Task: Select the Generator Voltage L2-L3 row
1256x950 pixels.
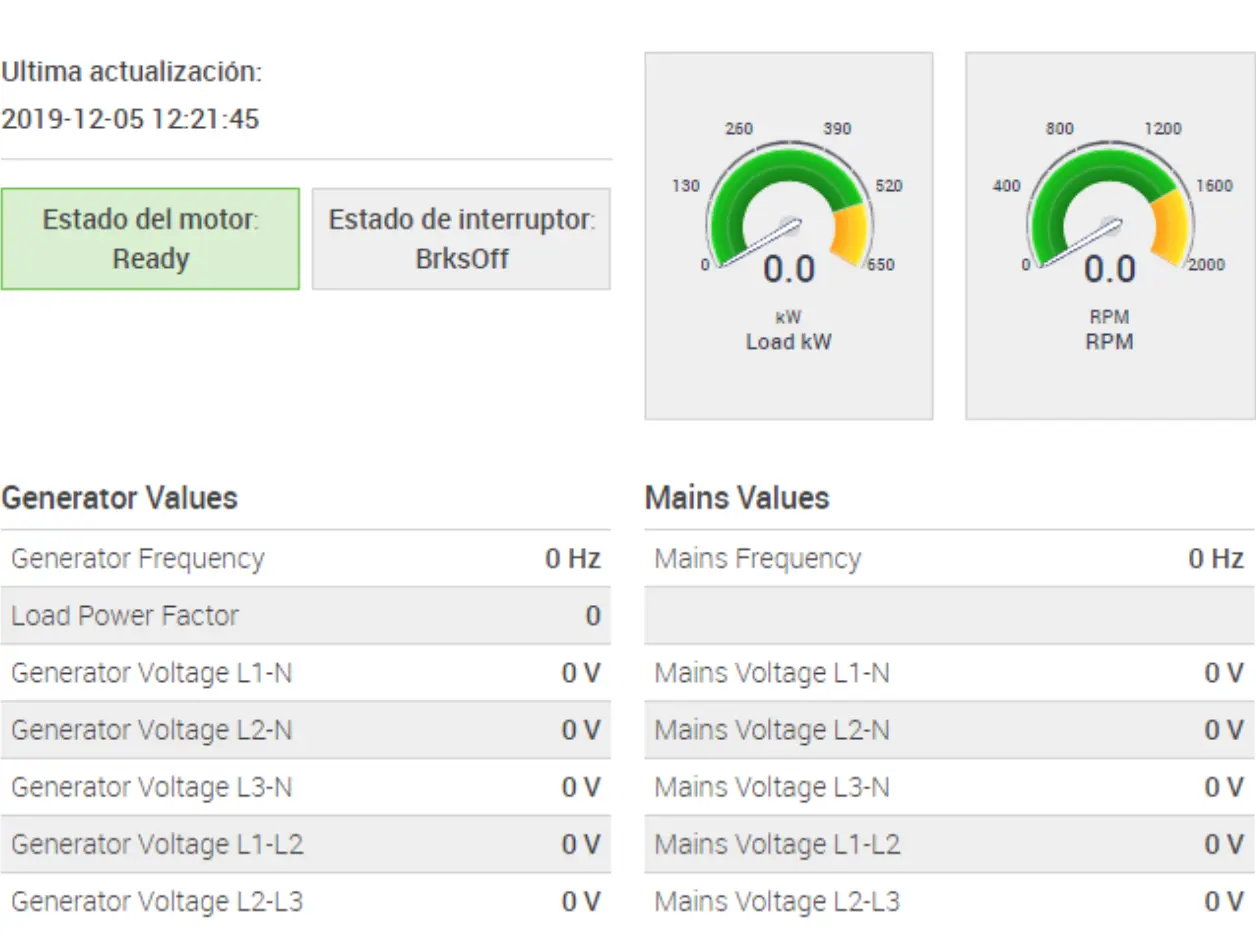Action: [x=305, y=901]
